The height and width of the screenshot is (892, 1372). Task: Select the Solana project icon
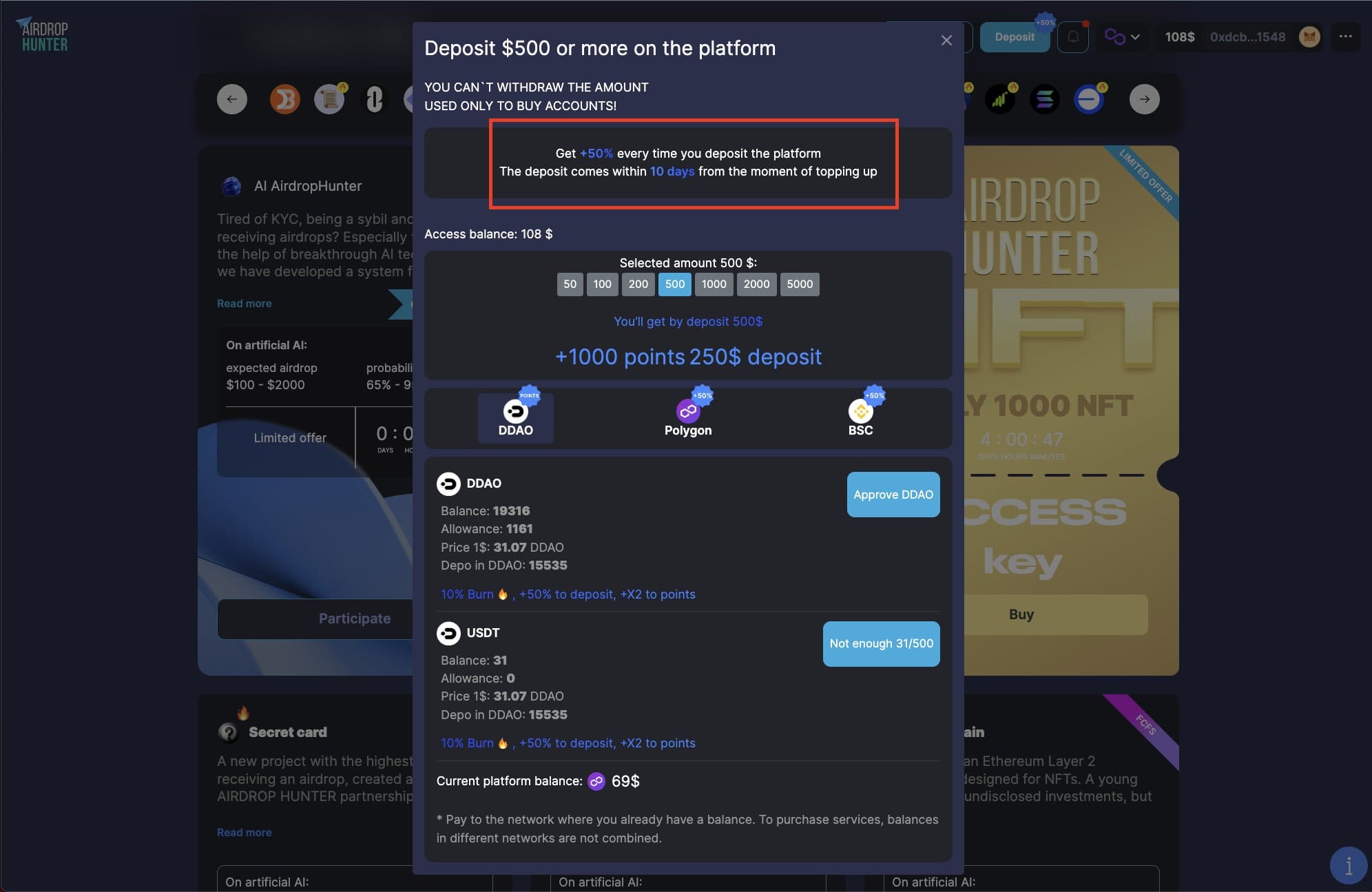point(1044,99)
